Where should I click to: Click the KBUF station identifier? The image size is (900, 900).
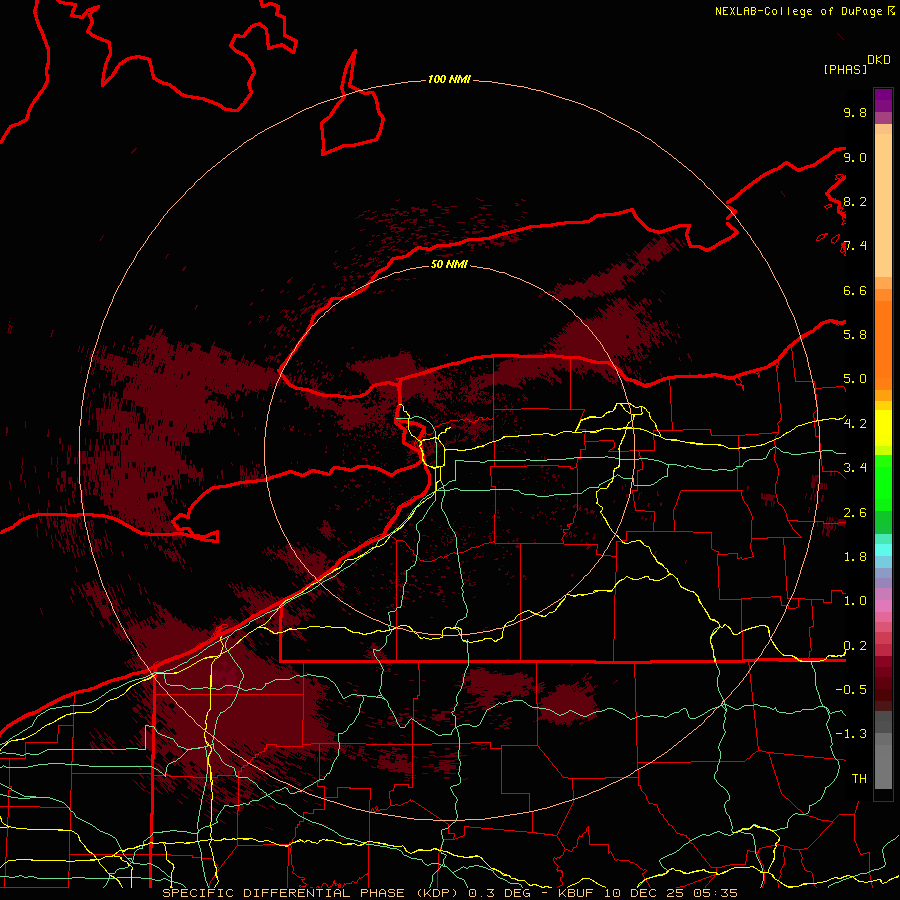[575, 893]
